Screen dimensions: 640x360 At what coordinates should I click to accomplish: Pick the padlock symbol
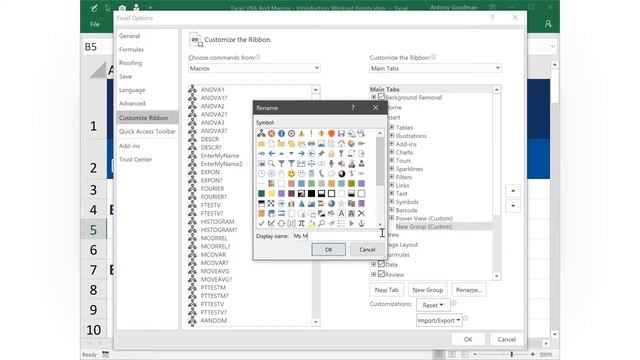[331, 153]
